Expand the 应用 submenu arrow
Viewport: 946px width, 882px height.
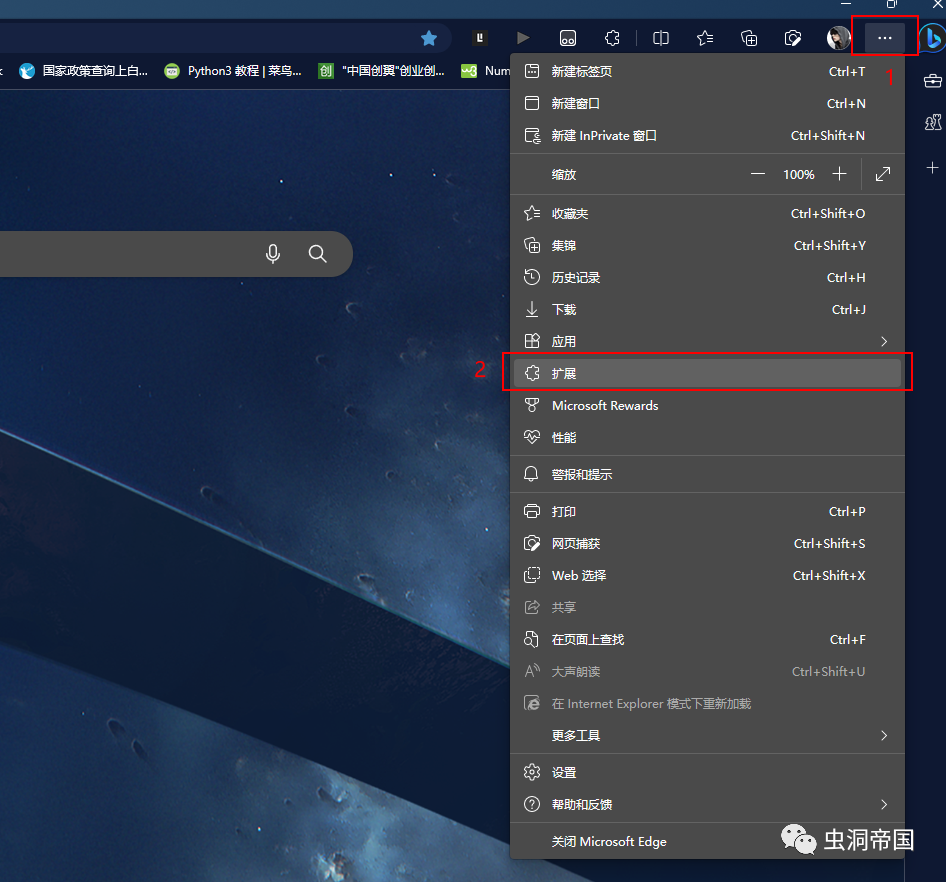(x=884, y=341)
